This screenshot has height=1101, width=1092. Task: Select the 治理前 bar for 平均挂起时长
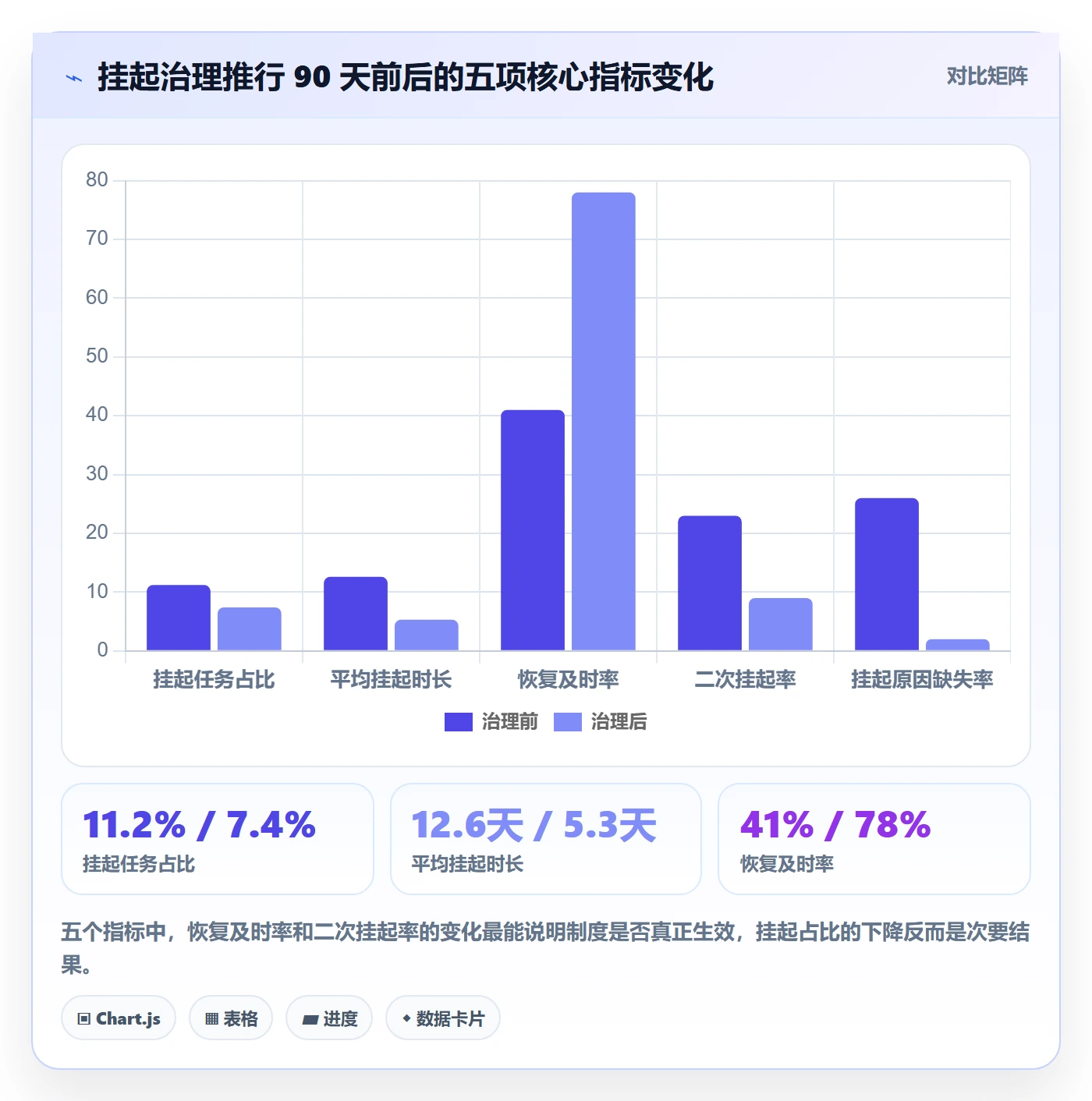click(356, 614)
